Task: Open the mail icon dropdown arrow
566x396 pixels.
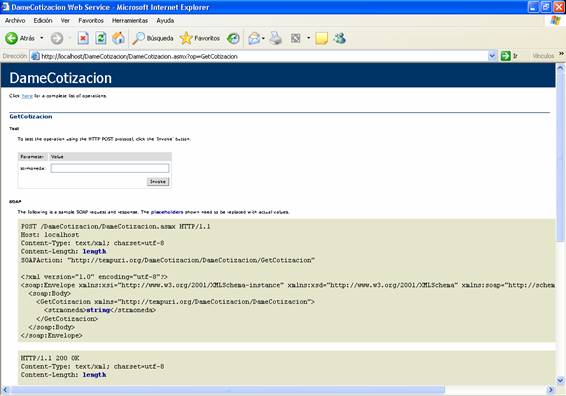Action: point(263,38)
